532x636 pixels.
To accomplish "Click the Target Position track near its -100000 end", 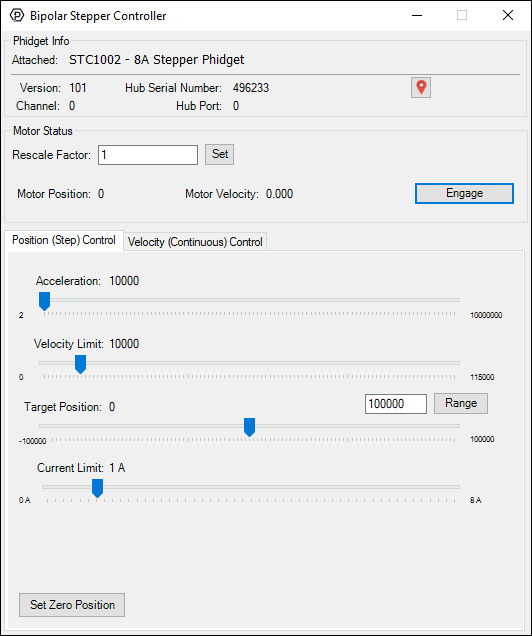I will pyautogui.click(x=47, y=426).
